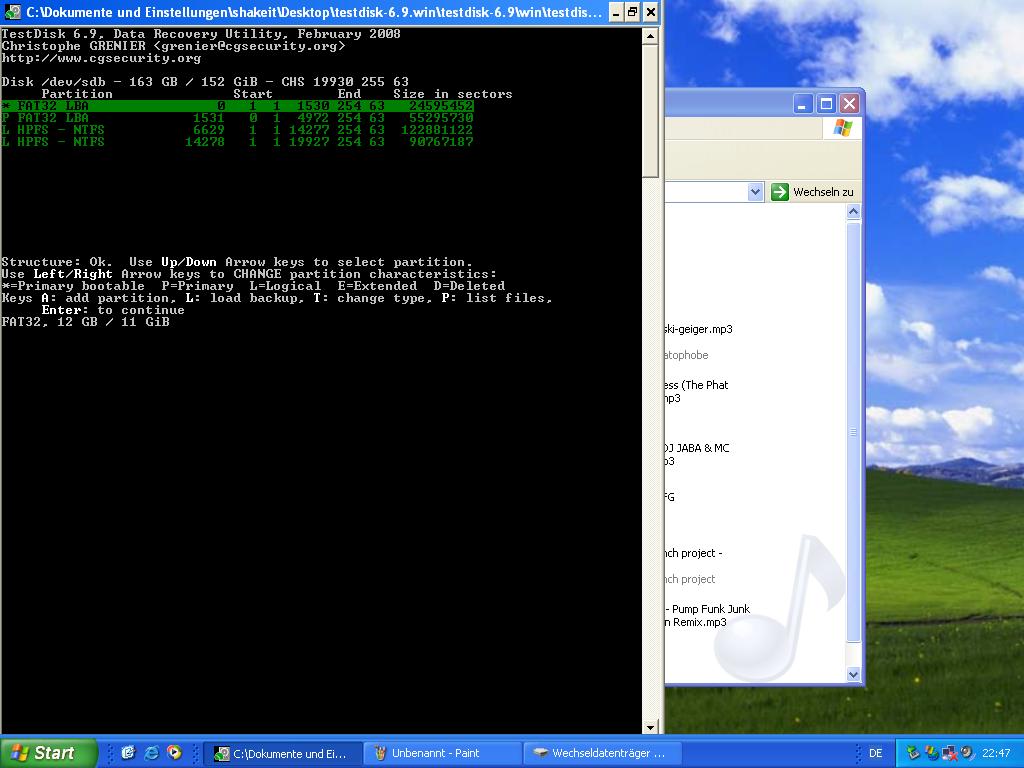Close the TestDisk console window
Viewport: 1024px width, 768px height.
click(x=650, y=12)
